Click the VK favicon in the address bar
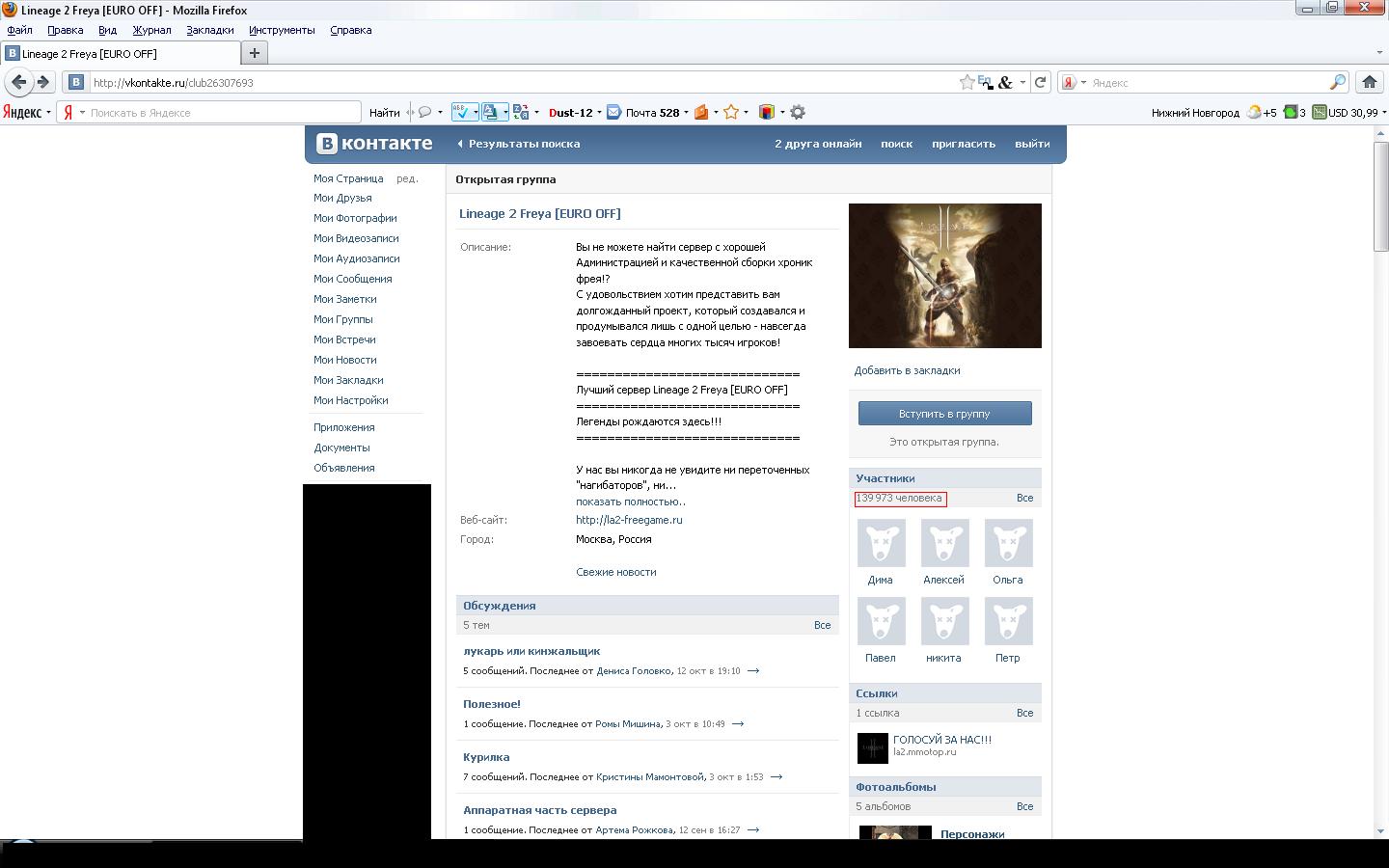 [x=76, y=82]
